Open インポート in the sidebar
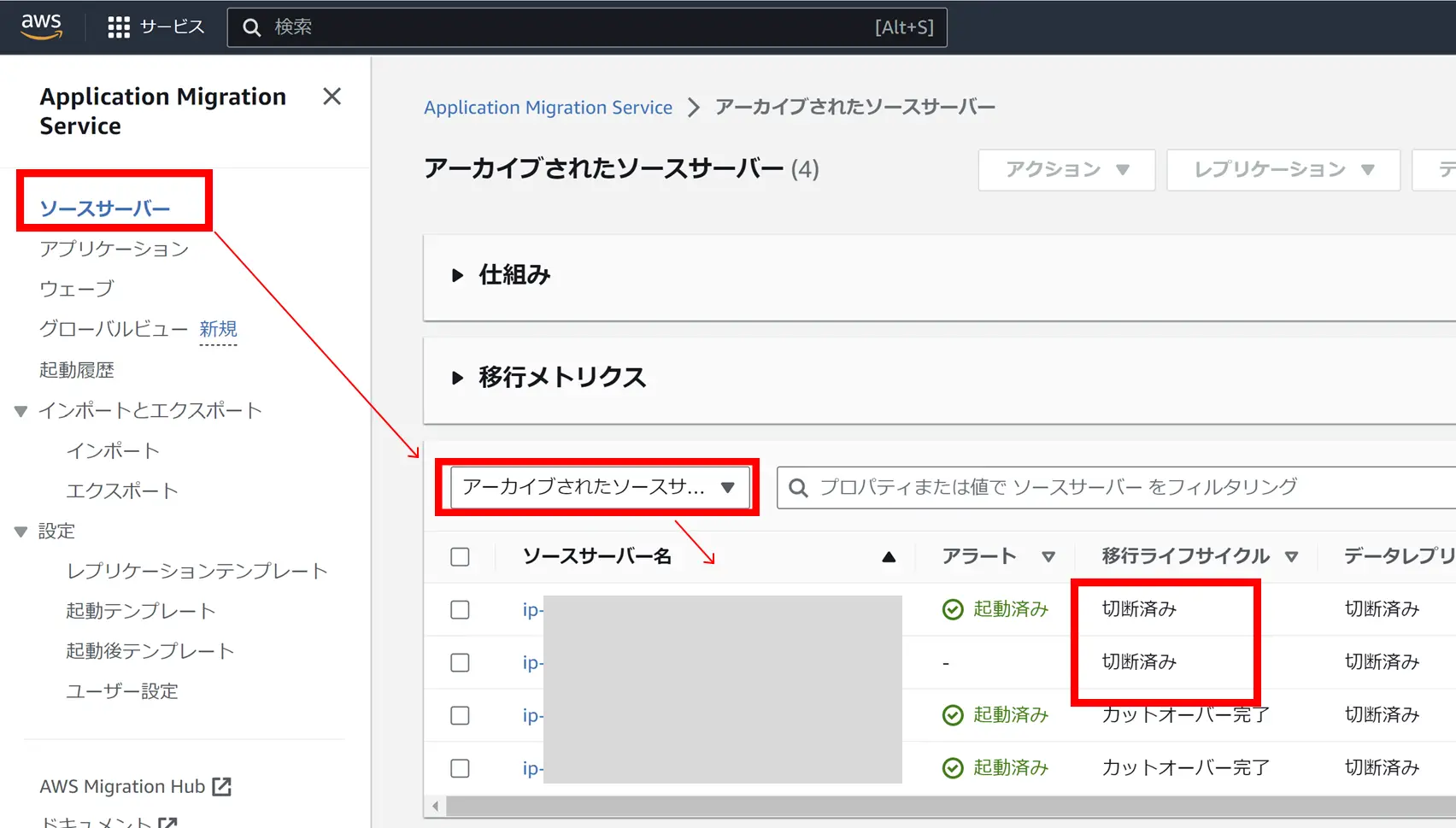 coord(113,450)
